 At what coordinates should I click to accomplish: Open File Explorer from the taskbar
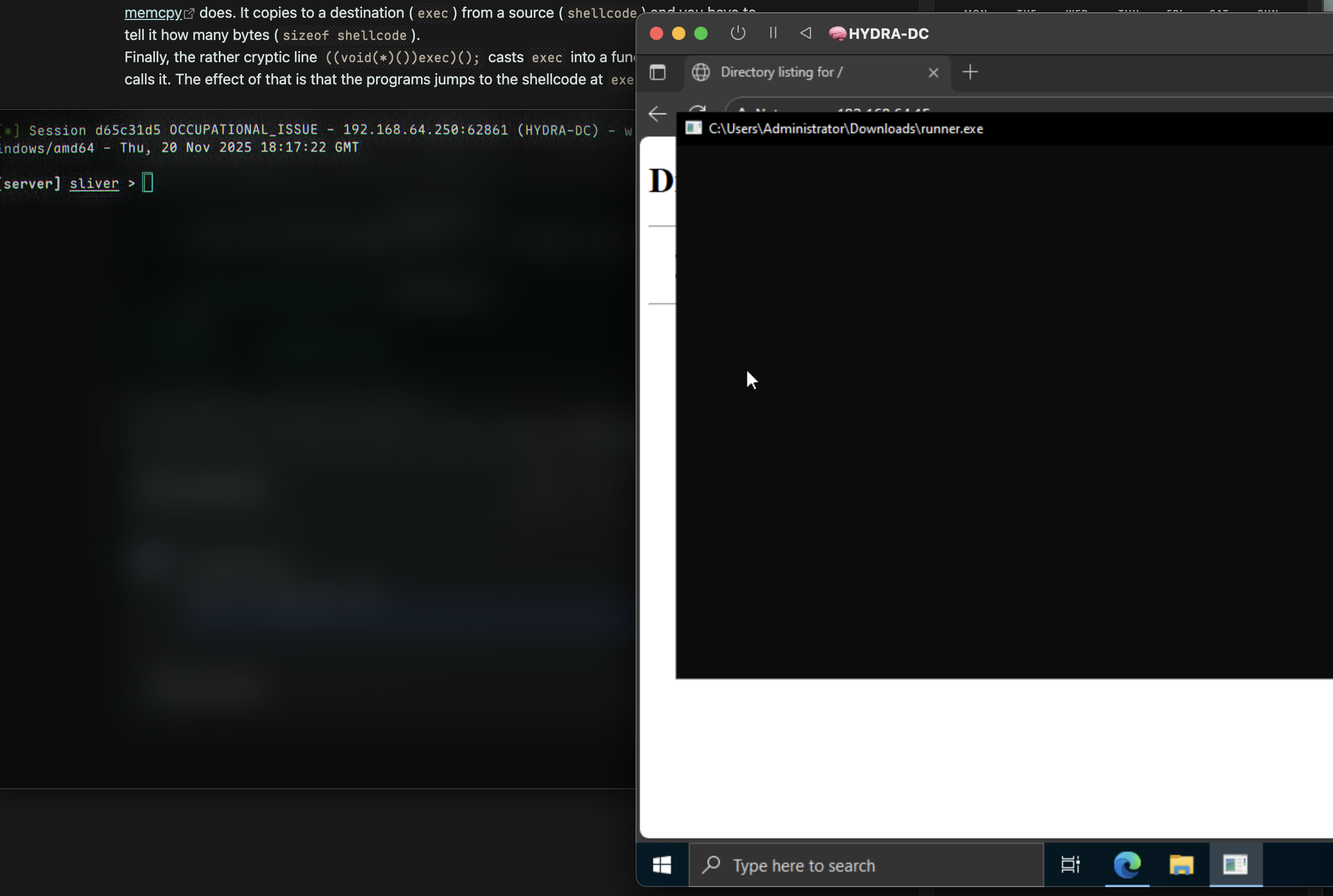(1181, 865)
